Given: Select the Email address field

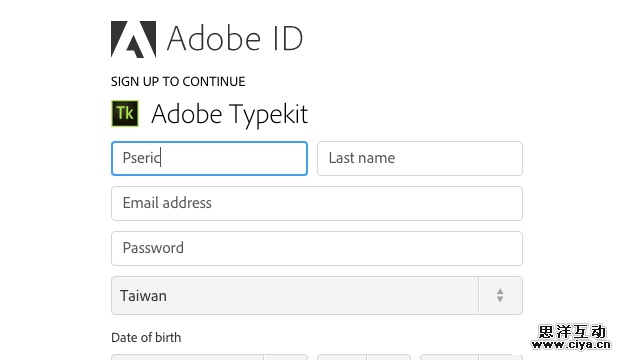Looking at the screenshot, I should (317, 203).
